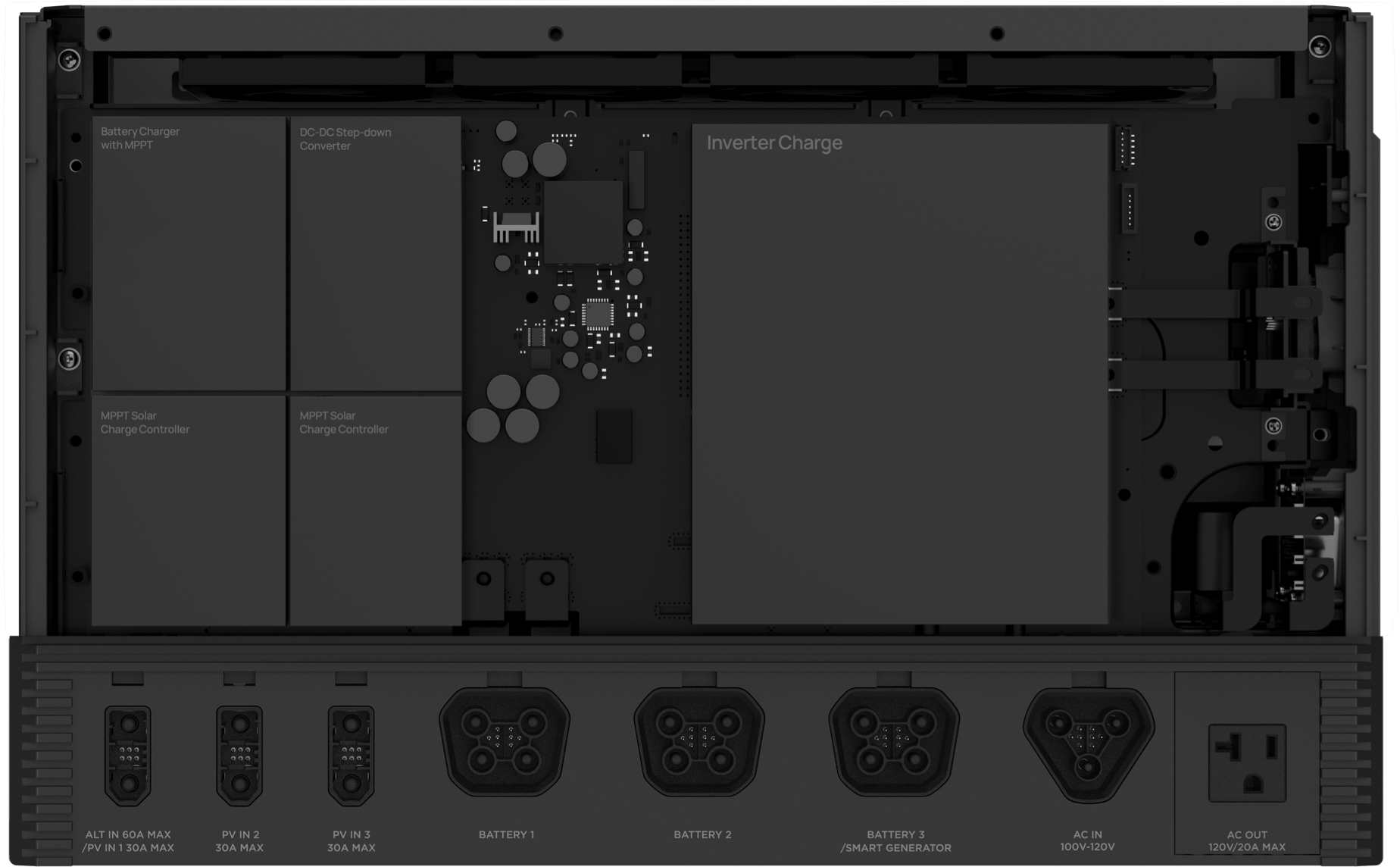
Task: Click the AC IN triangular connector port
Action: coord(1089,744)
